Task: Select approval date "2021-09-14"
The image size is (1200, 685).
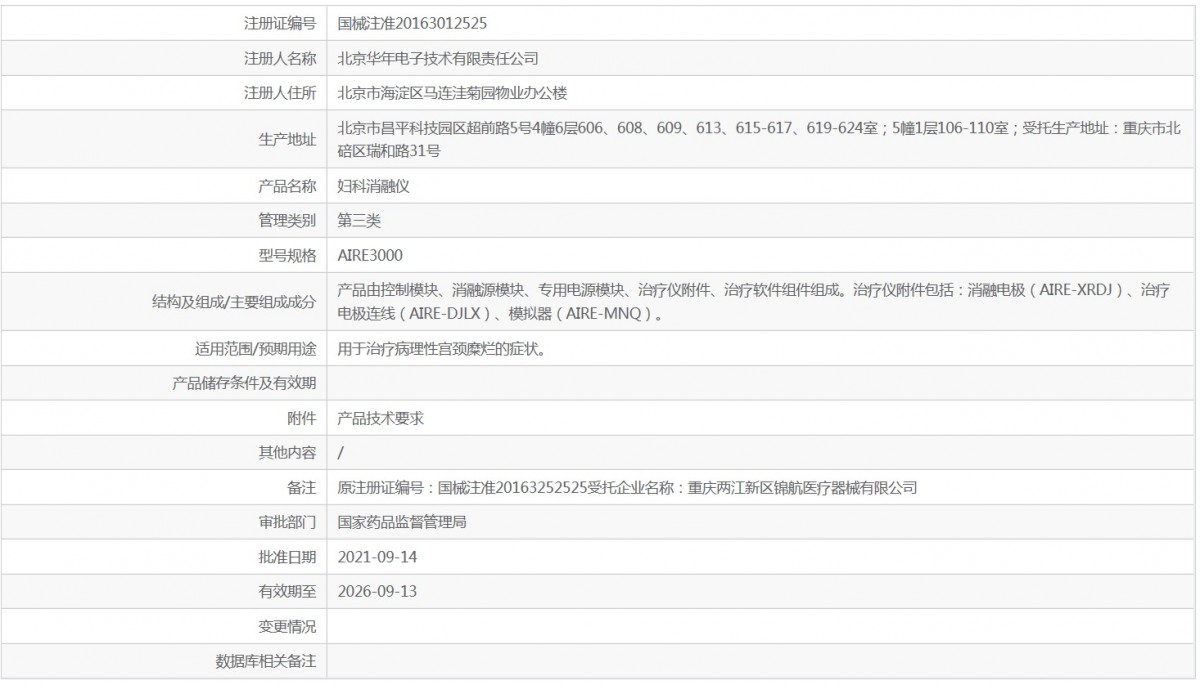Action: pos(377,557)
